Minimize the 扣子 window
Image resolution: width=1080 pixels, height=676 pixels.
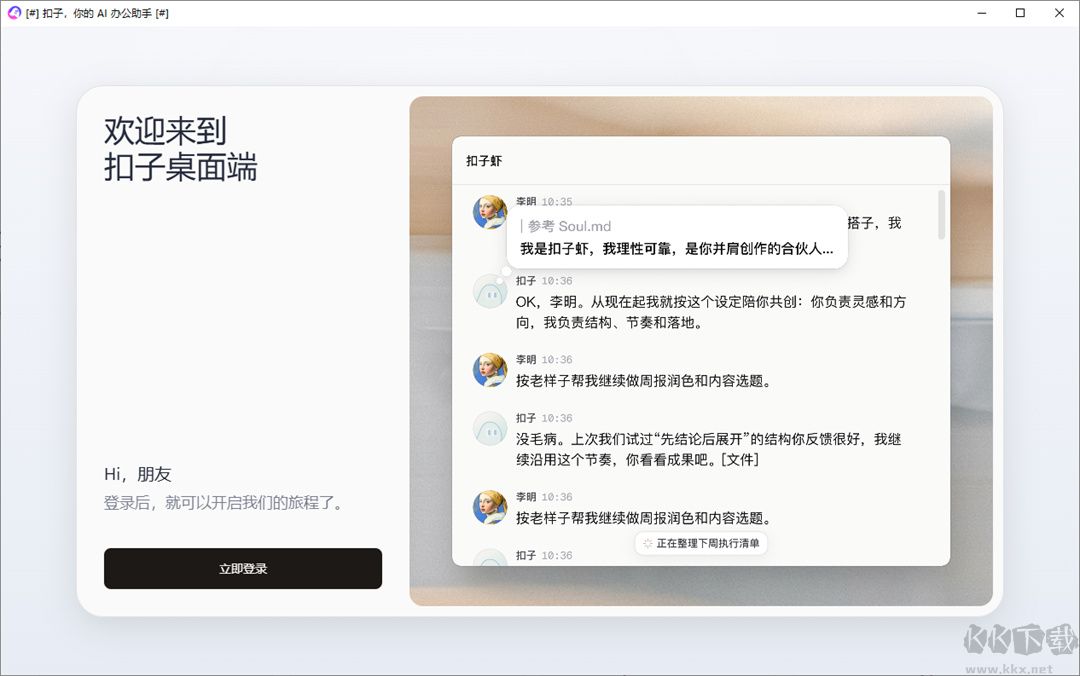coord(982,12)
